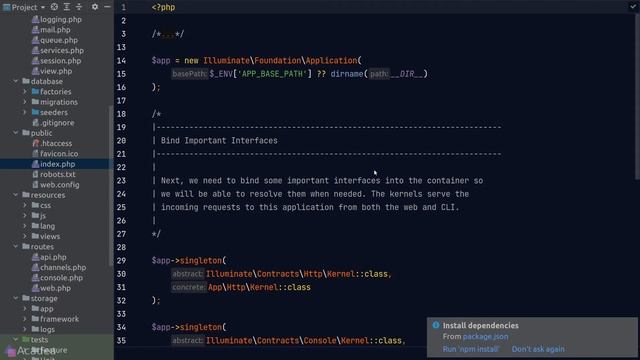Expand the js folder
640x360 pixels.
(25, 216)
